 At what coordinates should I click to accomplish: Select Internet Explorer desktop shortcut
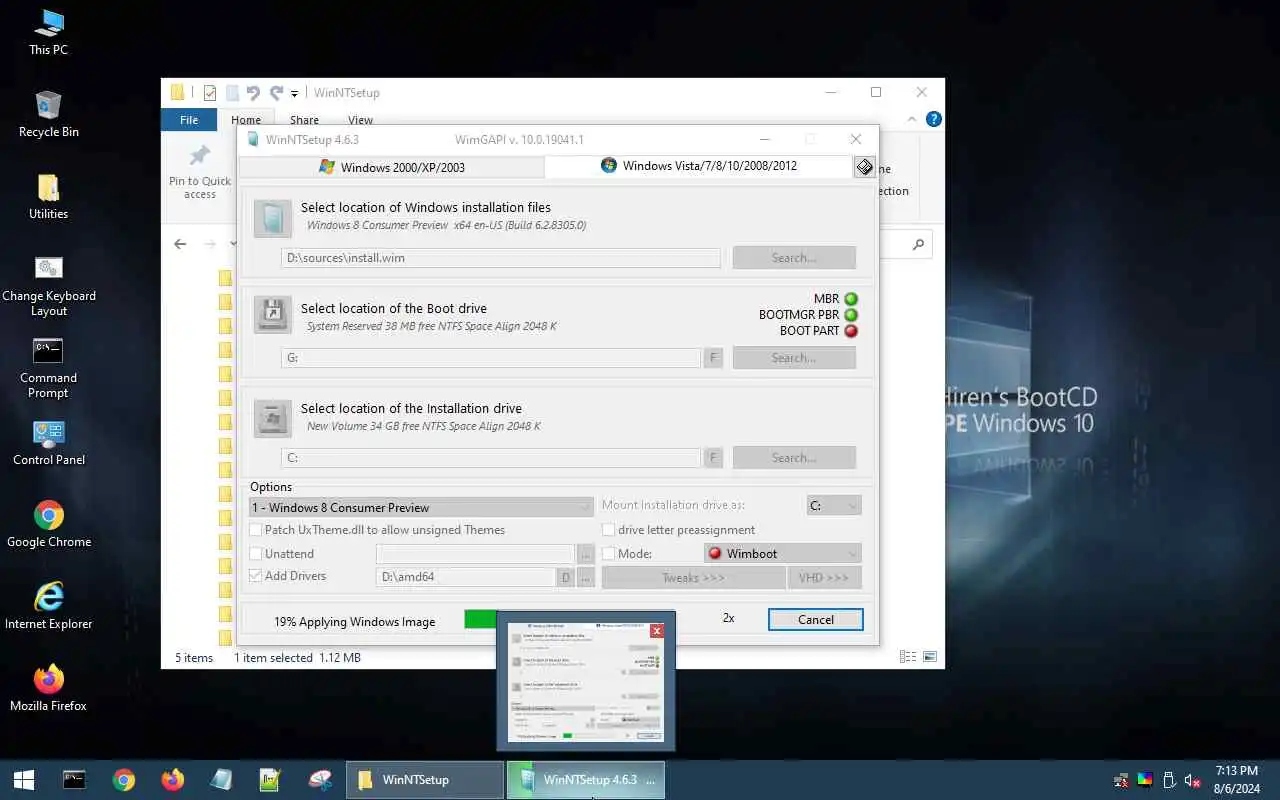point(48,607)
